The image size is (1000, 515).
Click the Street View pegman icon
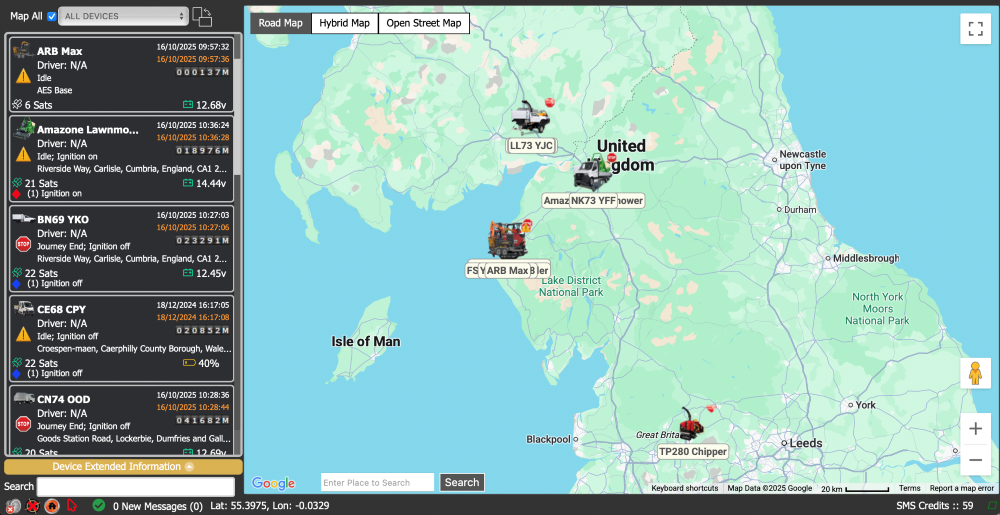(x=974, y=373)
